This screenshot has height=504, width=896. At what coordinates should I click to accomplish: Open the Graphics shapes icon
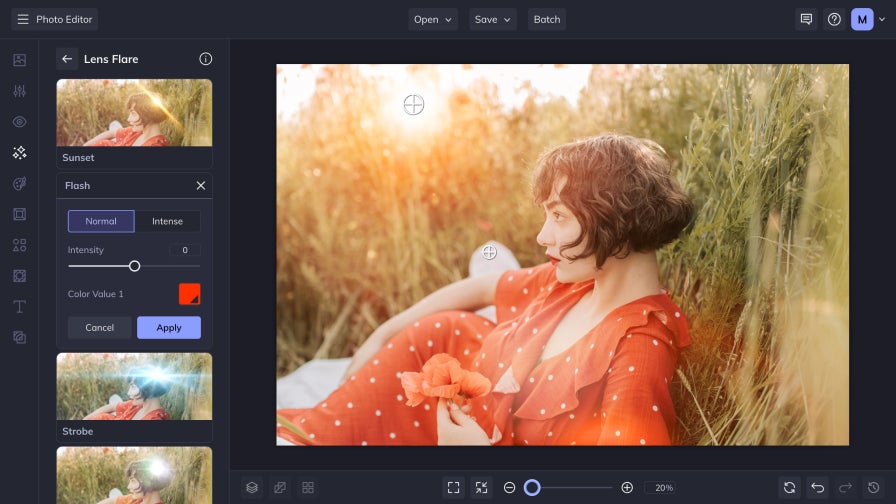[19, 245]
